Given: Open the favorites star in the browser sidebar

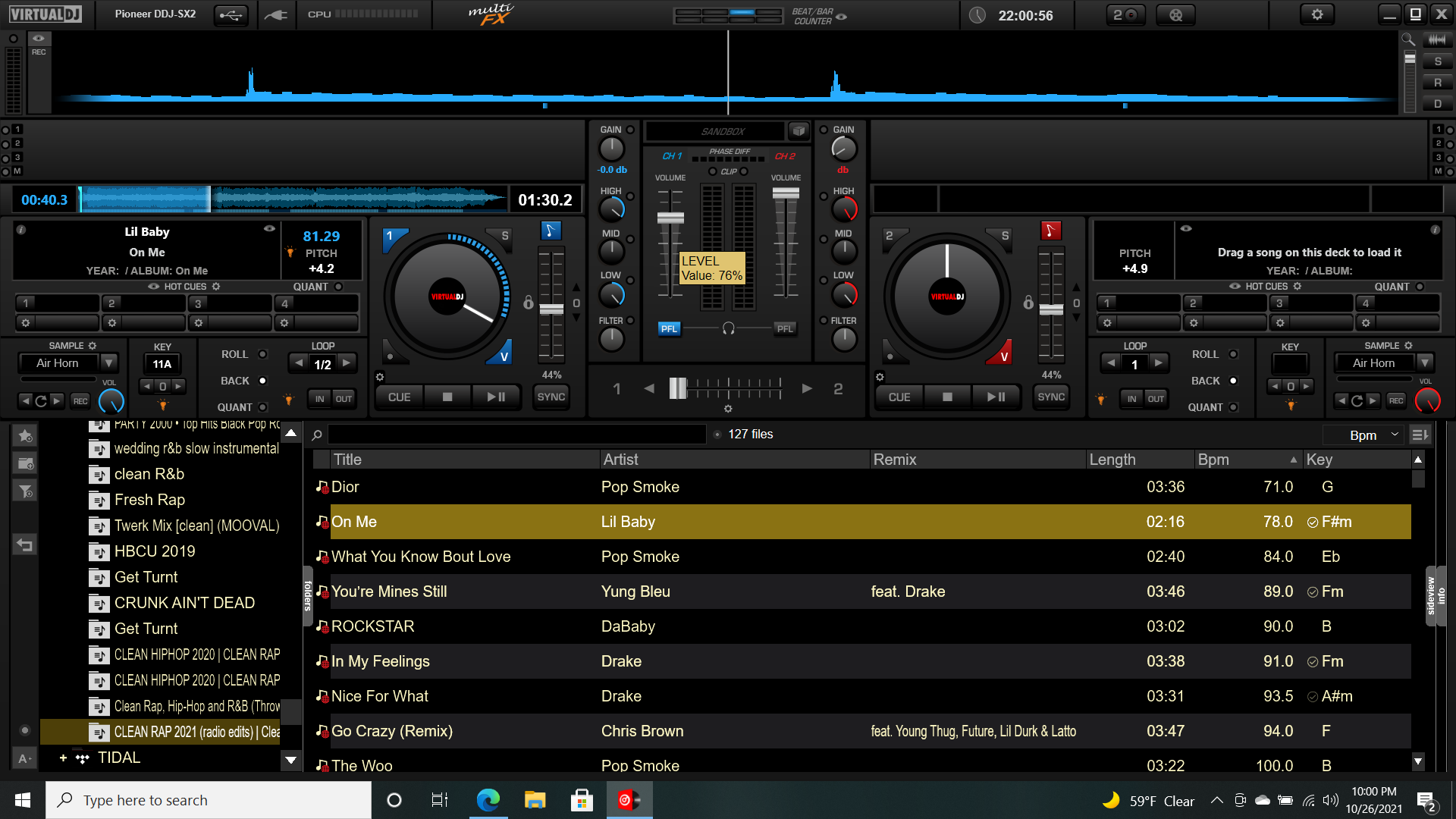Looking at the screenshot, I should tap(25, 436).
